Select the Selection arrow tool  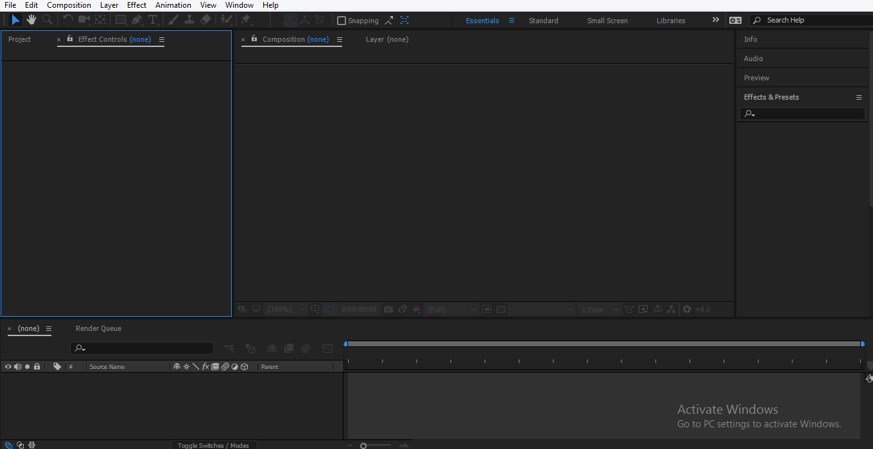tap(16, 20)
